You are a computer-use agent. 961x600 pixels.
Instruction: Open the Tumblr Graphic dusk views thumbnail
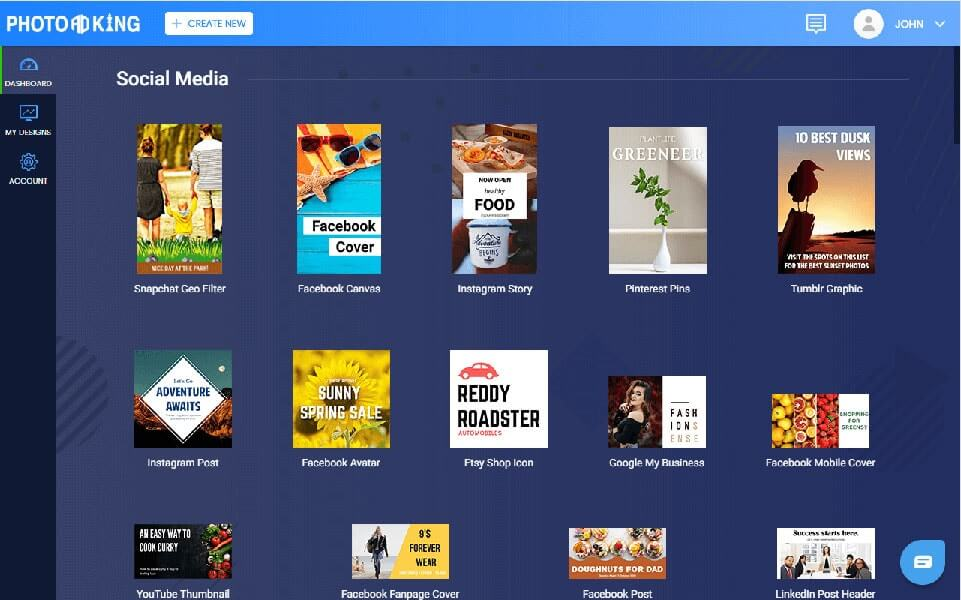tap(826, 200)
